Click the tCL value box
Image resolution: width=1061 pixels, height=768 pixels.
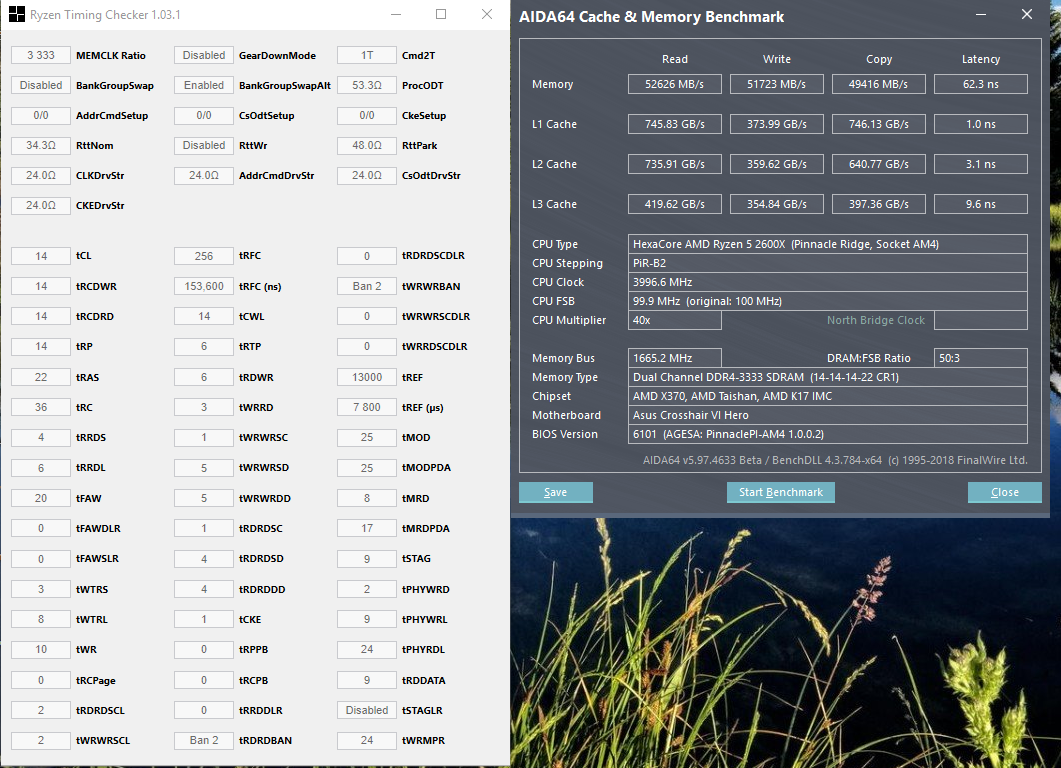click(41, 256)
